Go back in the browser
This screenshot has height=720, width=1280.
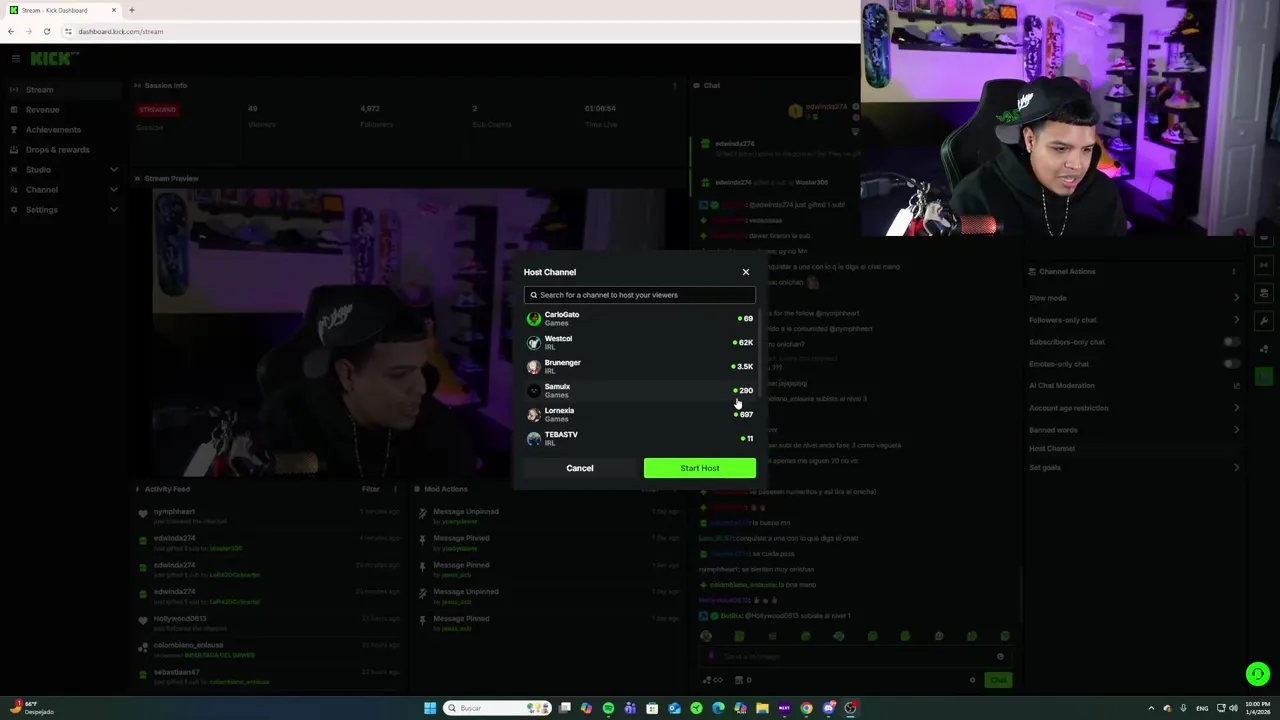tap(11, 31)
